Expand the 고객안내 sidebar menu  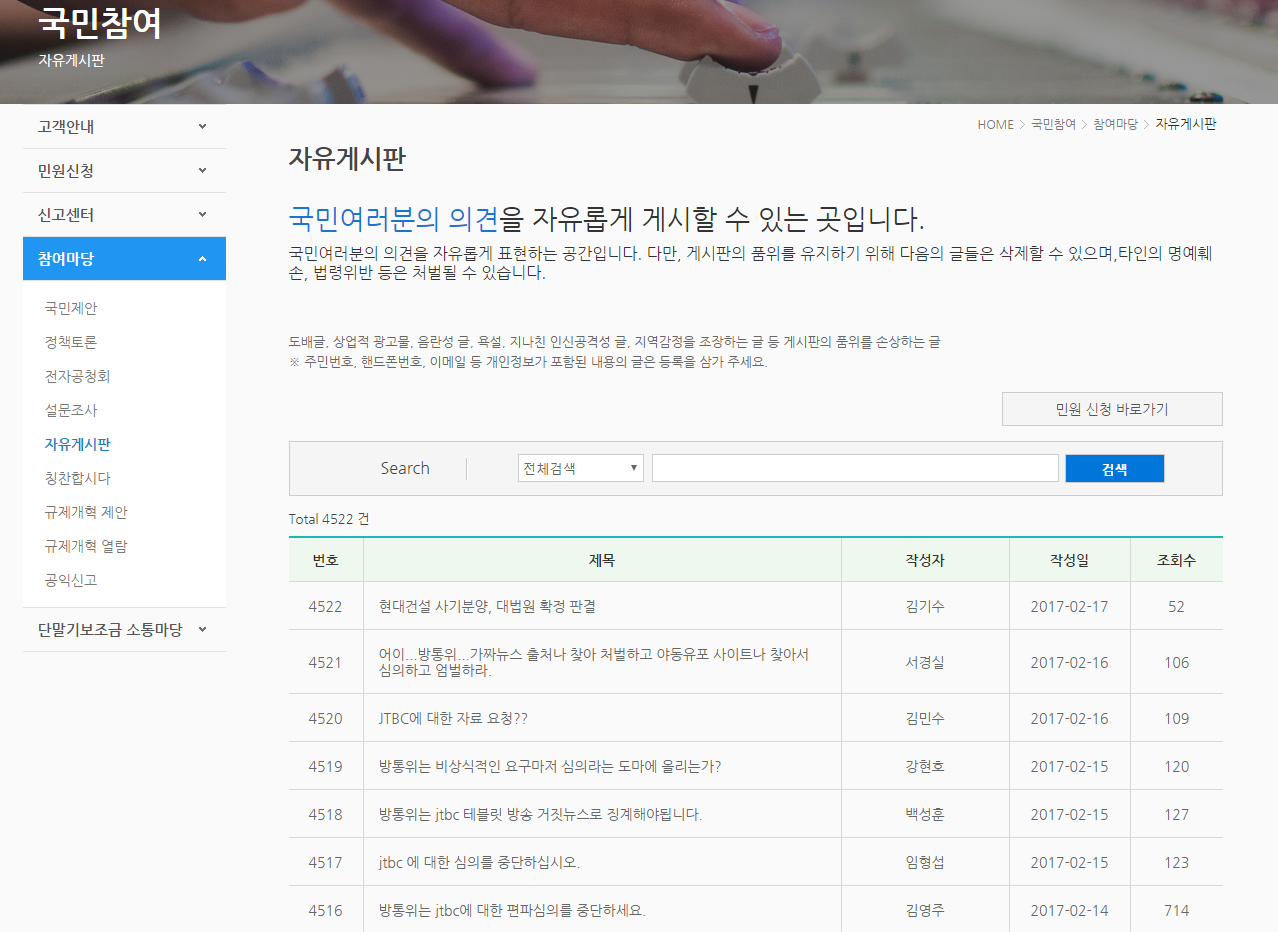tap(124, 127)
